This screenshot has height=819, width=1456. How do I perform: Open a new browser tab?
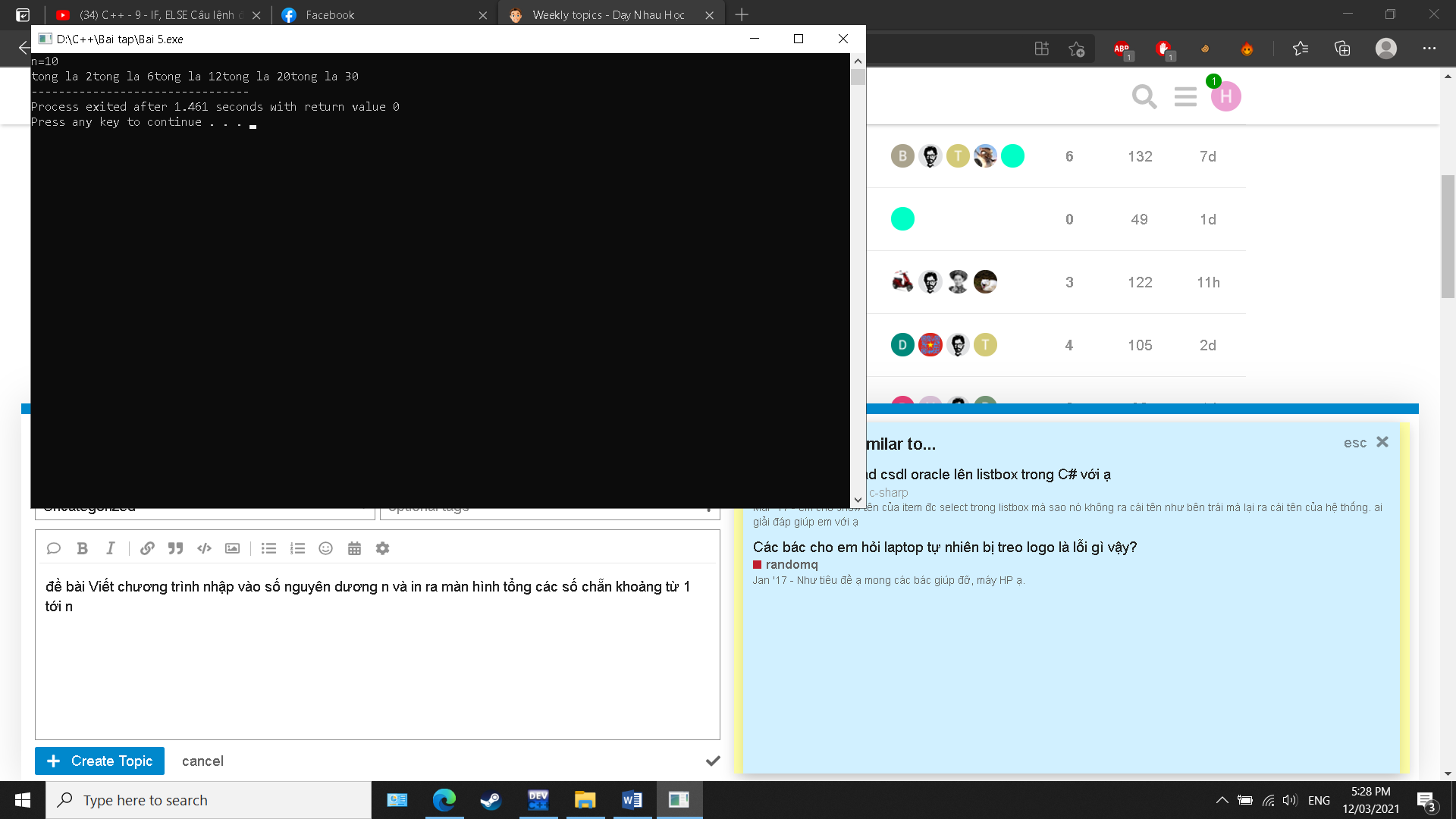point(742,15)
